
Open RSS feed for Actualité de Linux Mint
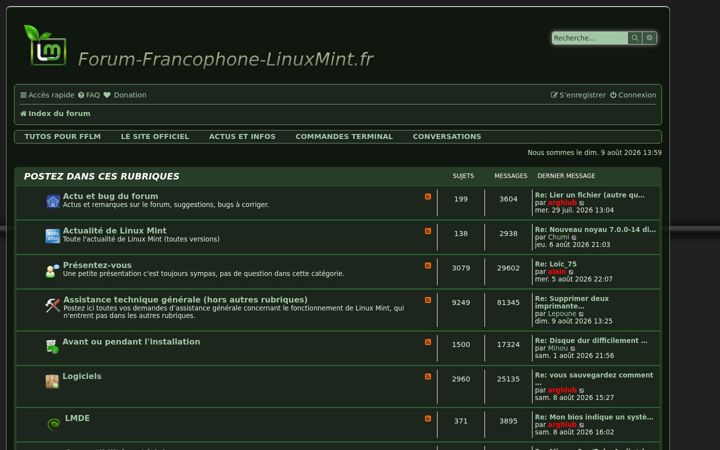point(428,231)
